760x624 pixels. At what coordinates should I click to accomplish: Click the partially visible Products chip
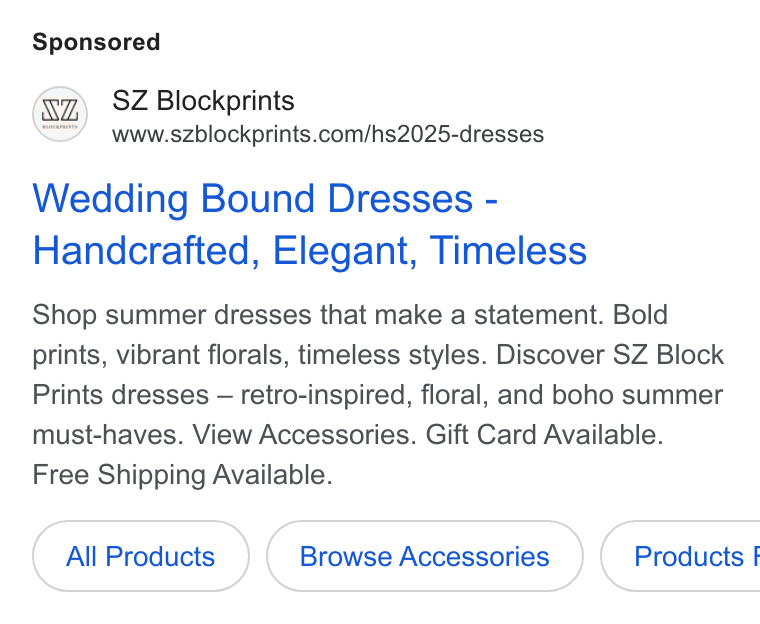681,556
